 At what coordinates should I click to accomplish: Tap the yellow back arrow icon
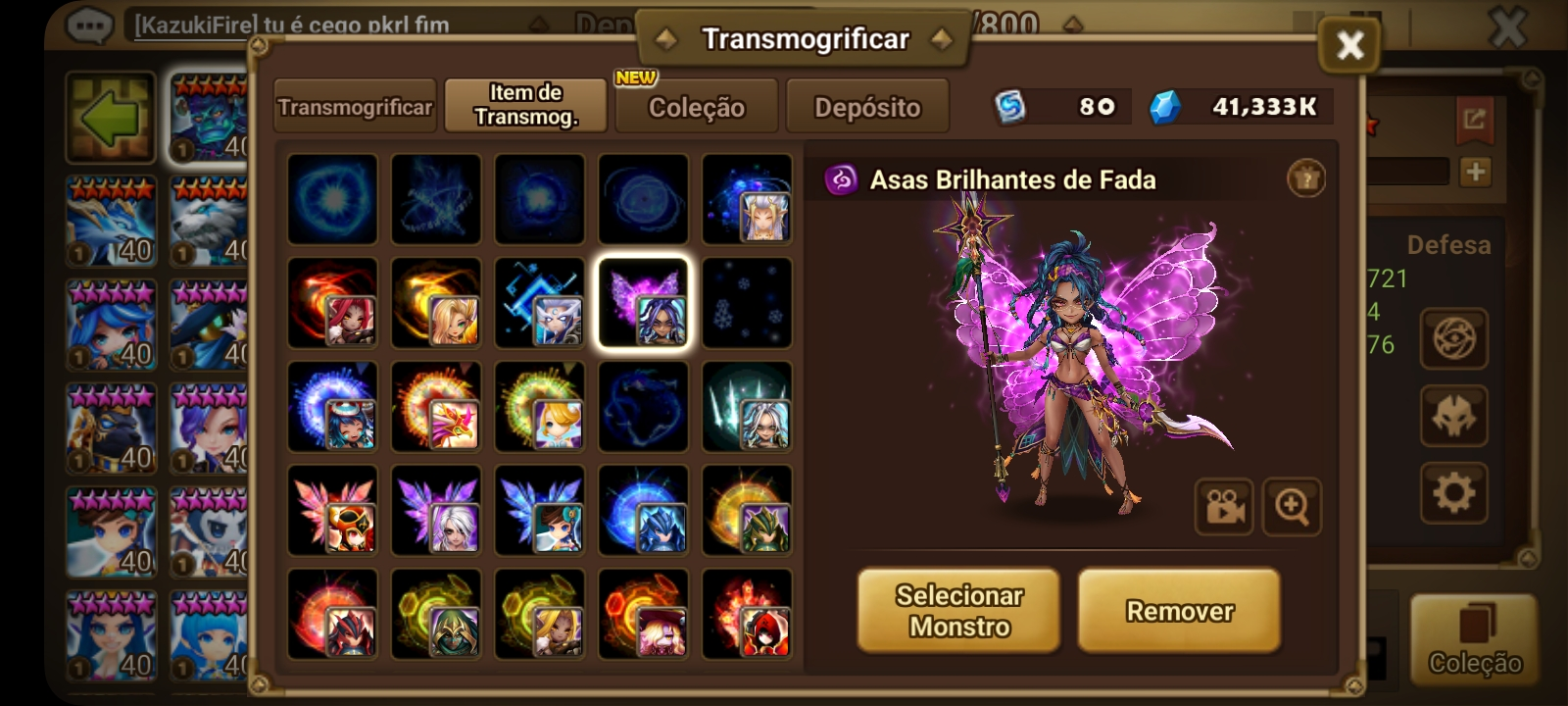111,119
